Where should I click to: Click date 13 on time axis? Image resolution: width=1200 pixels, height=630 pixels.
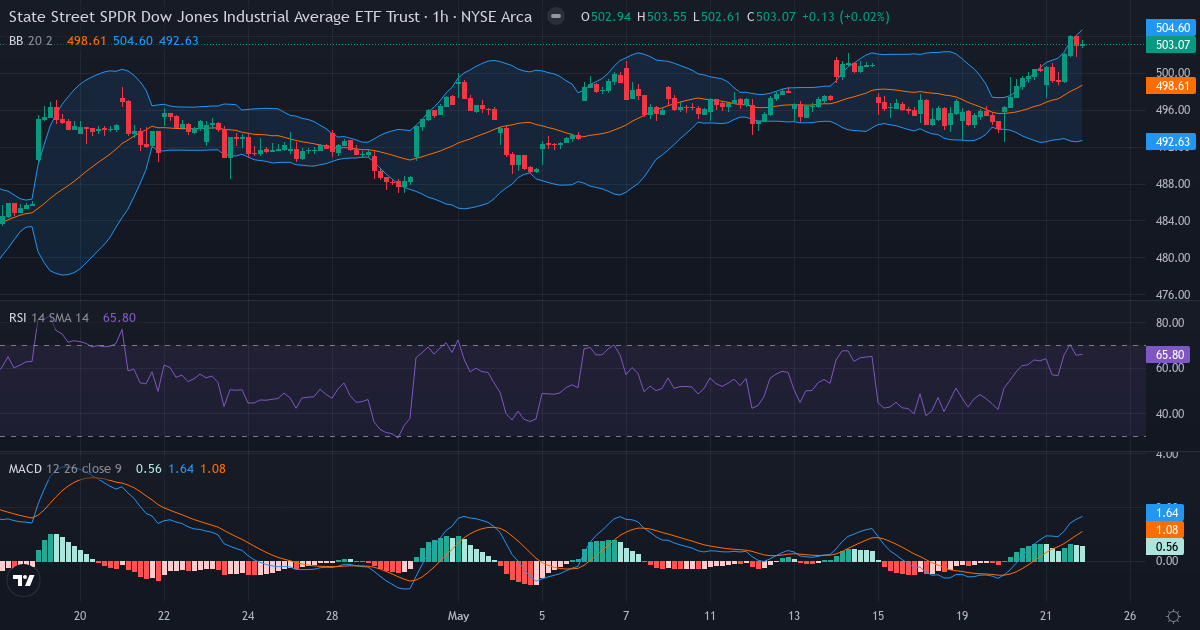794,615
